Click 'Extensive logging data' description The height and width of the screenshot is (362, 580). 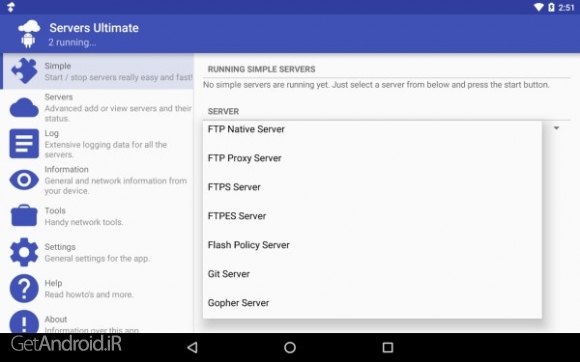coord(106,149)
